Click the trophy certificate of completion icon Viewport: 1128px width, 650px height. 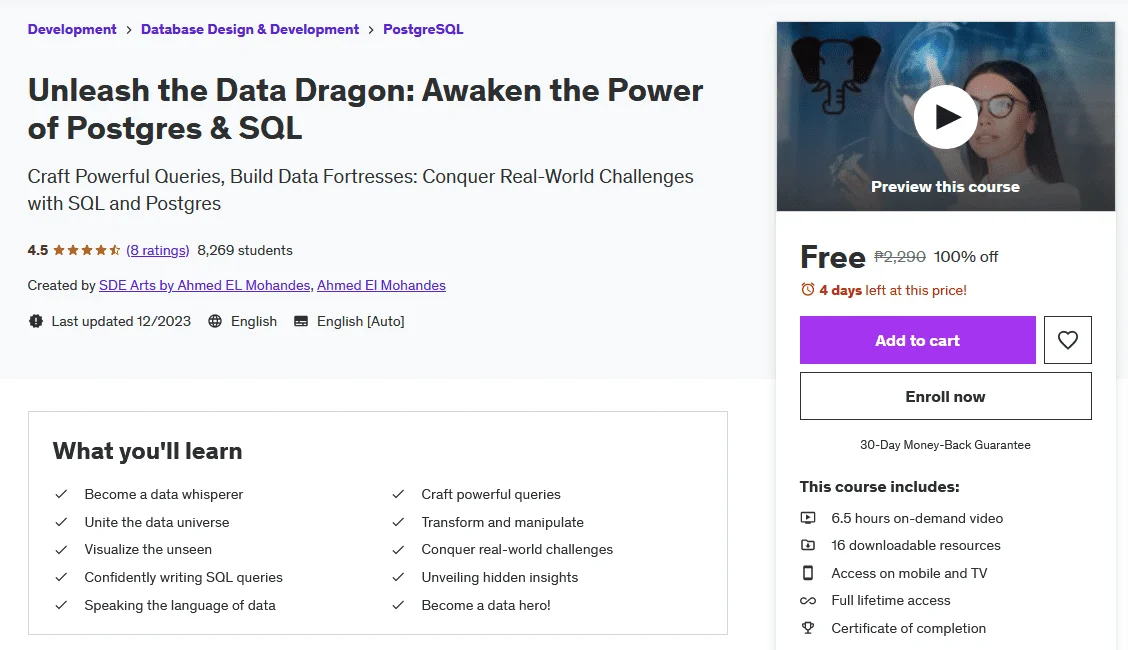coord(808,628)
